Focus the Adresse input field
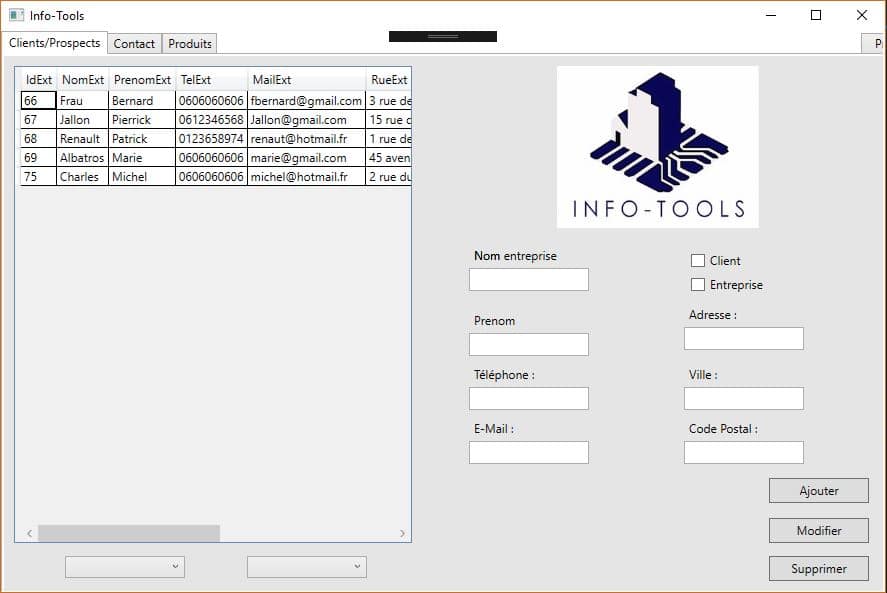The height and width of the screenshot is (593, 887). 743,338
